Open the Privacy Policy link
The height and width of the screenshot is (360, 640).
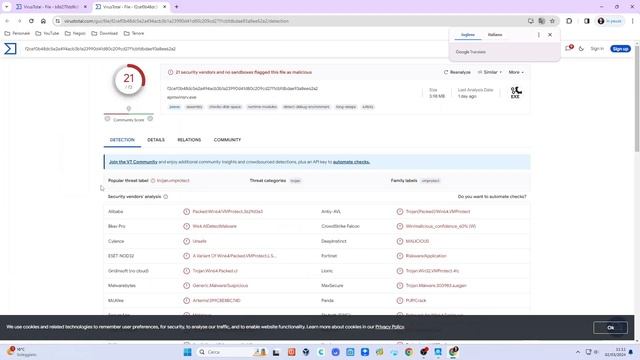pos(389,327)
